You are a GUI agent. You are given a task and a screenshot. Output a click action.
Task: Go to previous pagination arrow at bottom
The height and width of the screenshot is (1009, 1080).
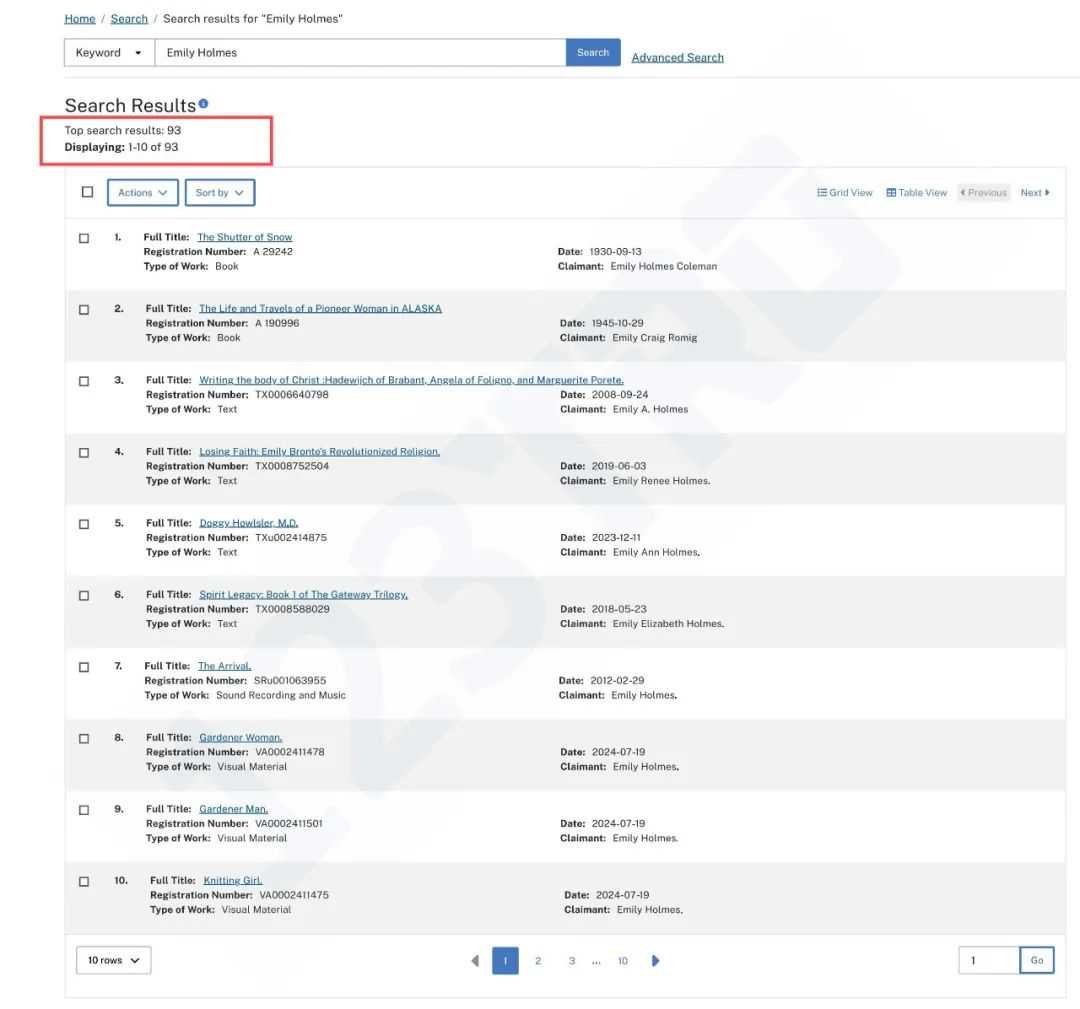475,960
